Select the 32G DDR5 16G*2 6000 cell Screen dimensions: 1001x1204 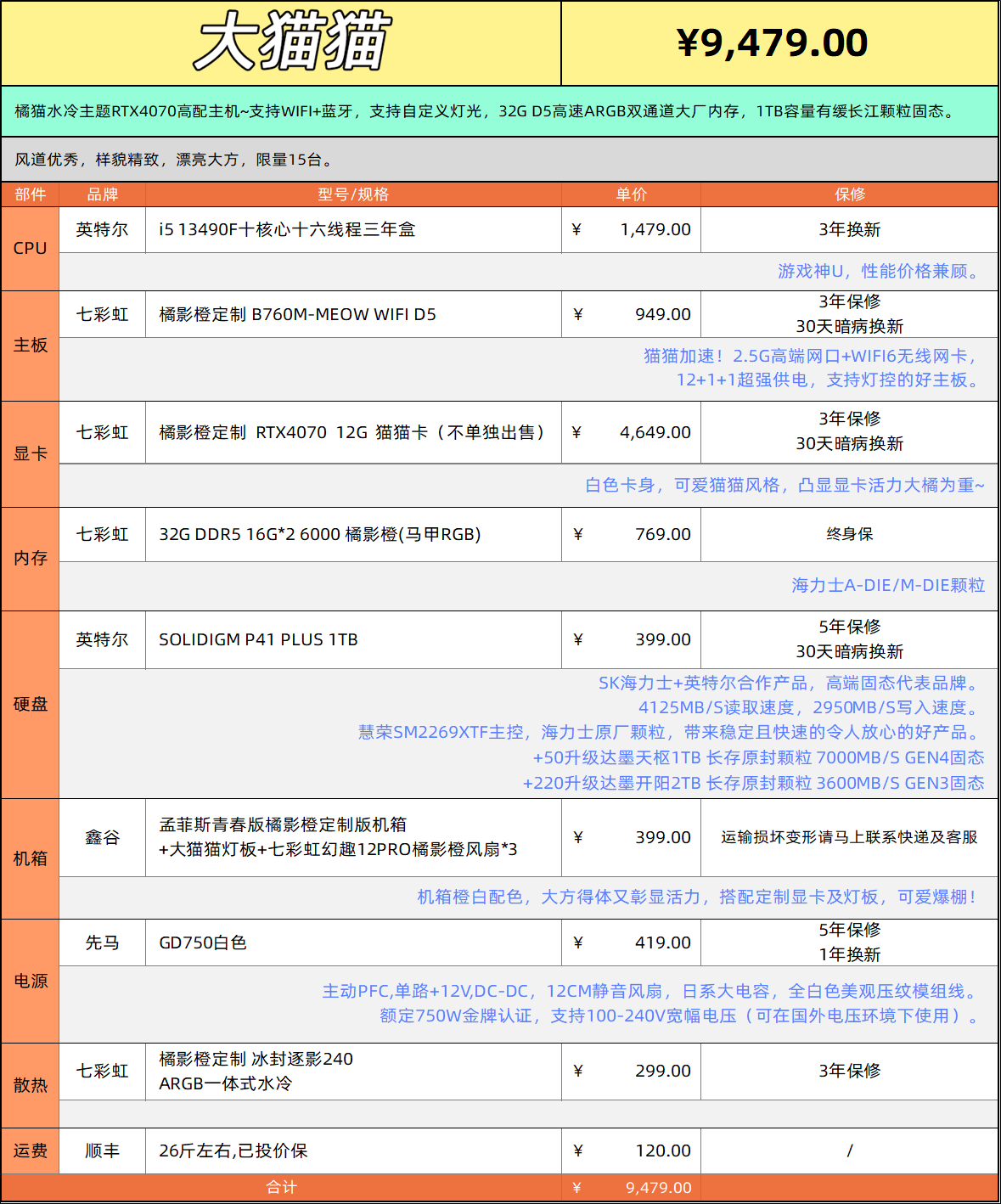click(353, 534)
